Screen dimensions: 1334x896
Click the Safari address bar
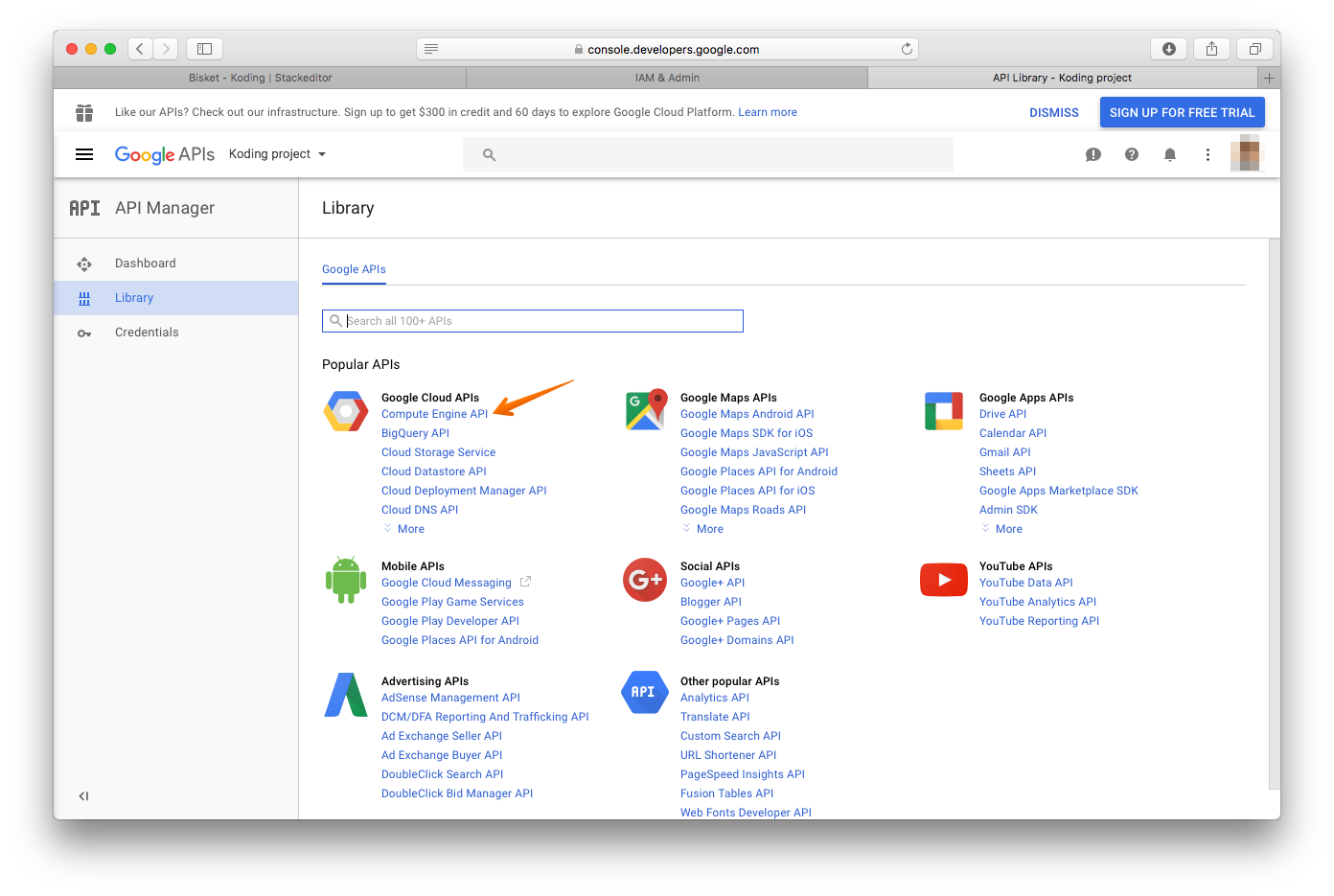667,49
